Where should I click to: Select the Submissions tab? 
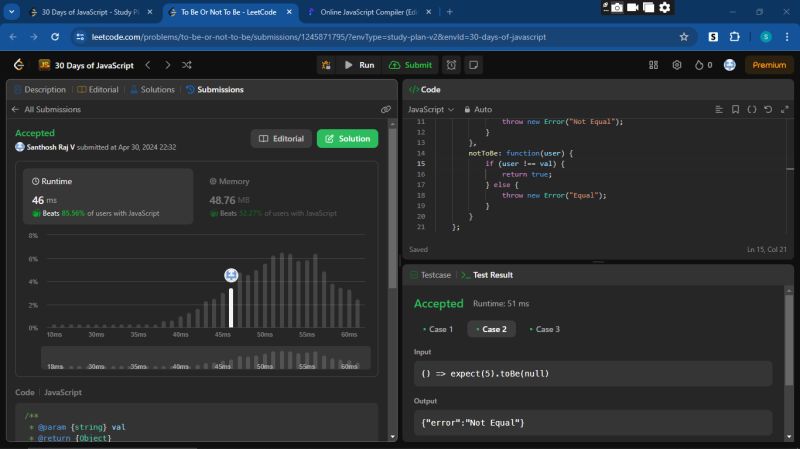tap(215, 89)
